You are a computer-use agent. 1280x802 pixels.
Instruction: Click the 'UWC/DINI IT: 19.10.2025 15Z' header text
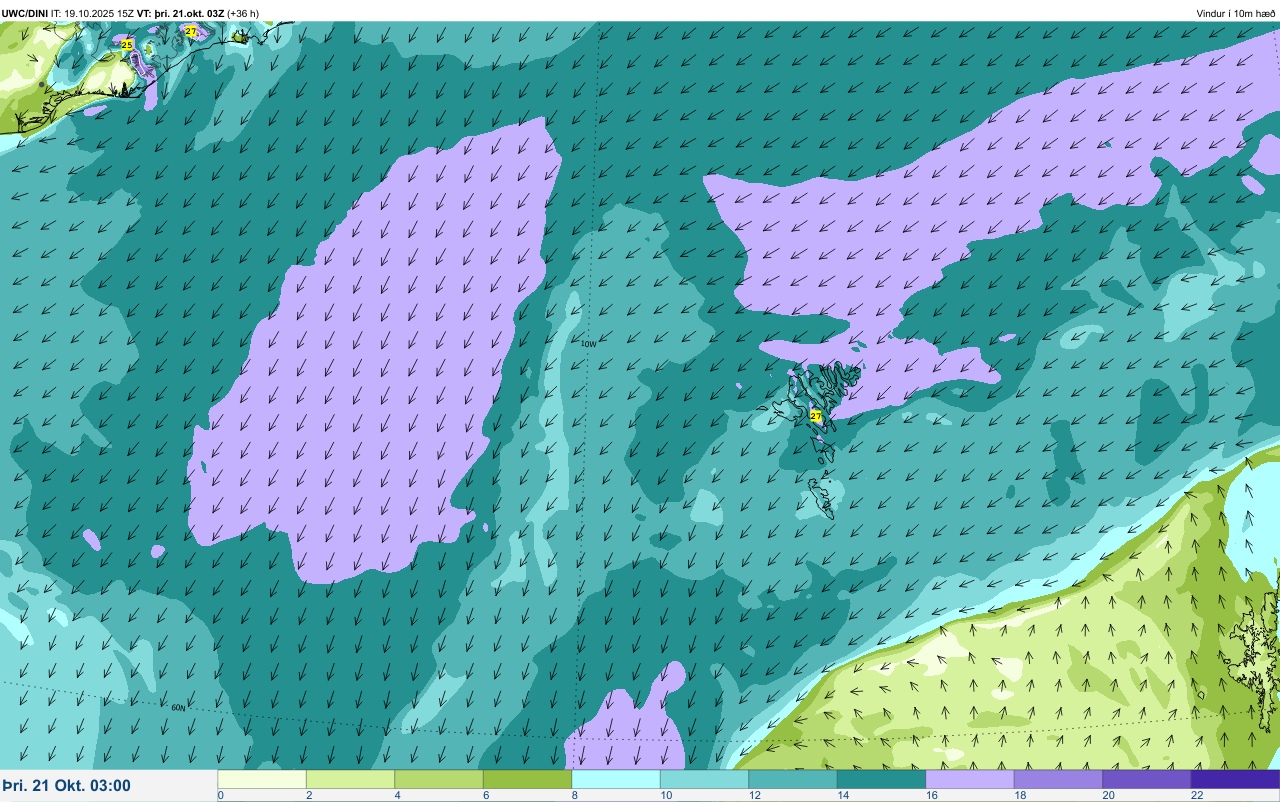[67, 13]
